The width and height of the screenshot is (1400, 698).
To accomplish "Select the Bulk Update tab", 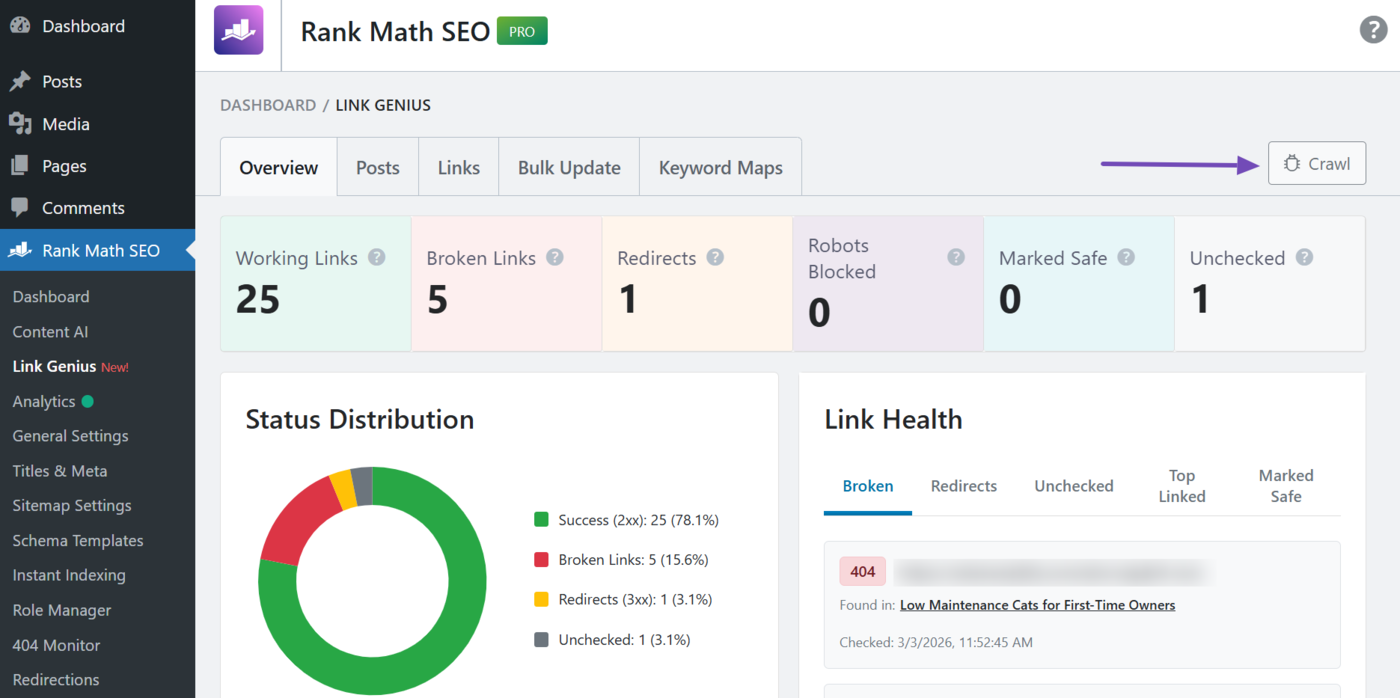I will tap(569, 168).
